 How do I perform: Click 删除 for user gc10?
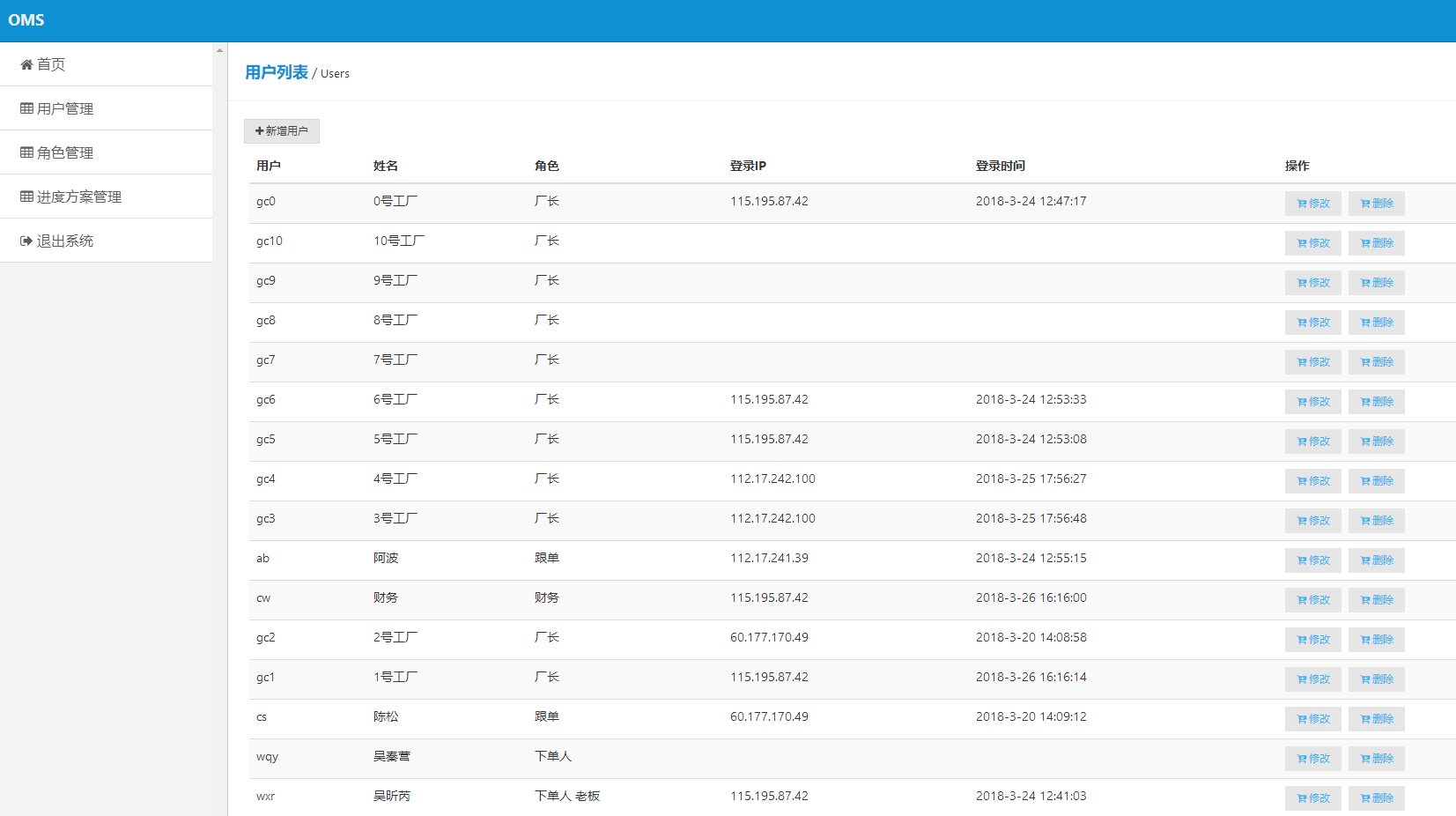point(1377,243)
